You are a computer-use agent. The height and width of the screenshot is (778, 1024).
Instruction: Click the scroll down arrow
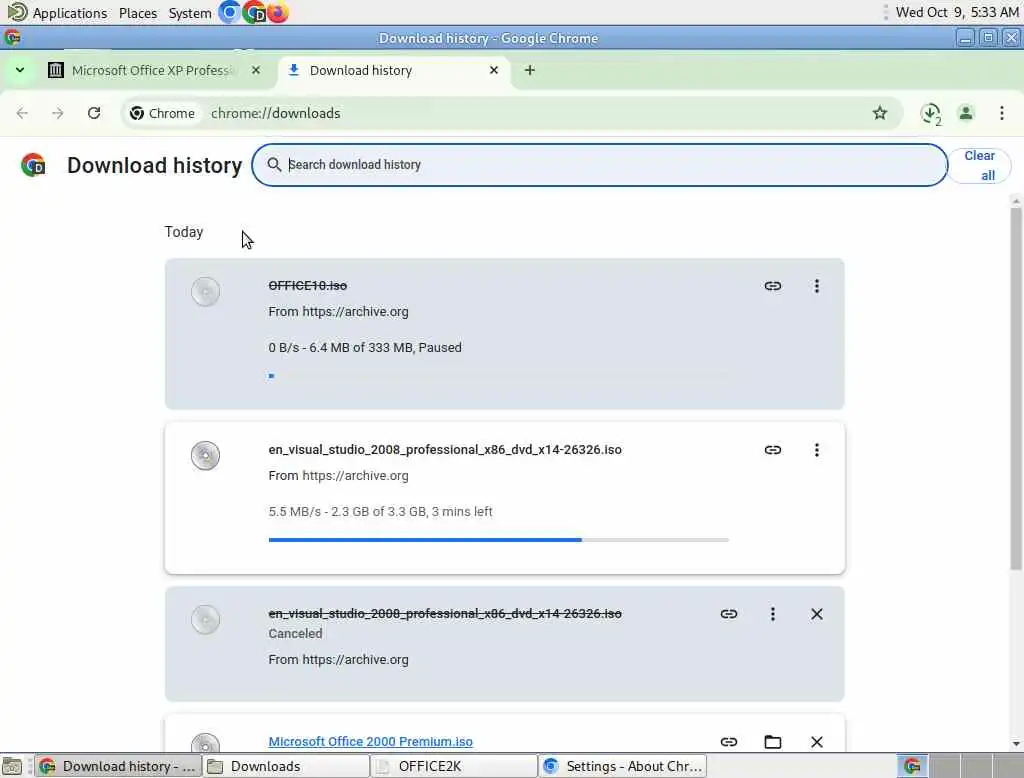pyautogui.click(x=1016, y=744)
